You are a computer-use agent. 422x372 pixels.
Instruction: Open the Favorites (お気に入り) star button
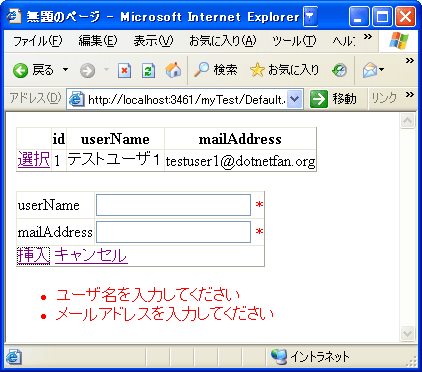pyautogui.click(x=284, y=70)
